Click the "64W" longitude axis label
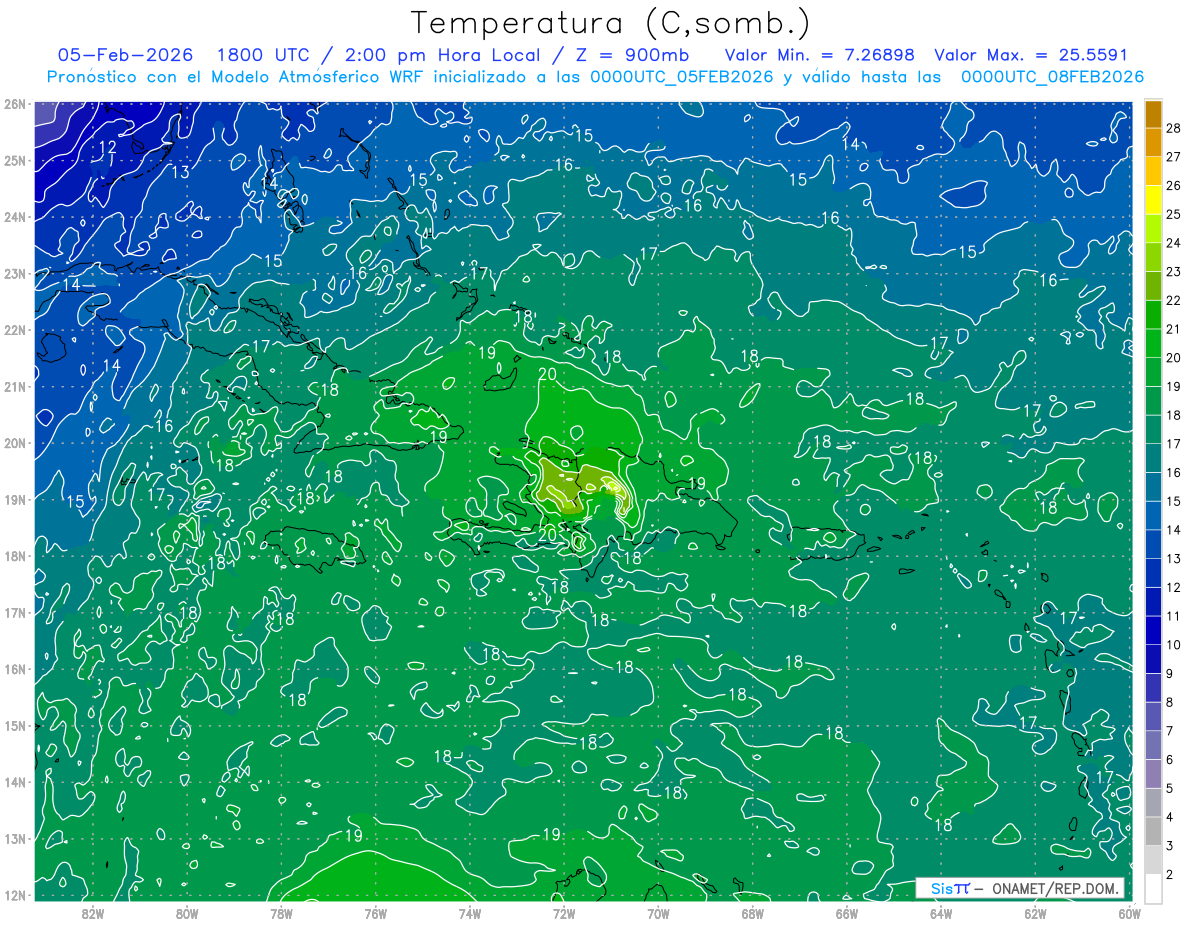1200x927 pixels. pos(941,913)
